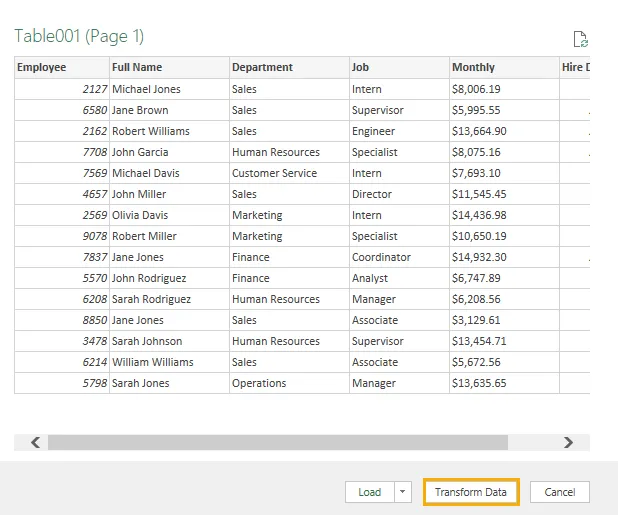The image size is (618, 515).
Task: Click the Transform Data button
Action: pyautogui.click(x=471, y=492)
